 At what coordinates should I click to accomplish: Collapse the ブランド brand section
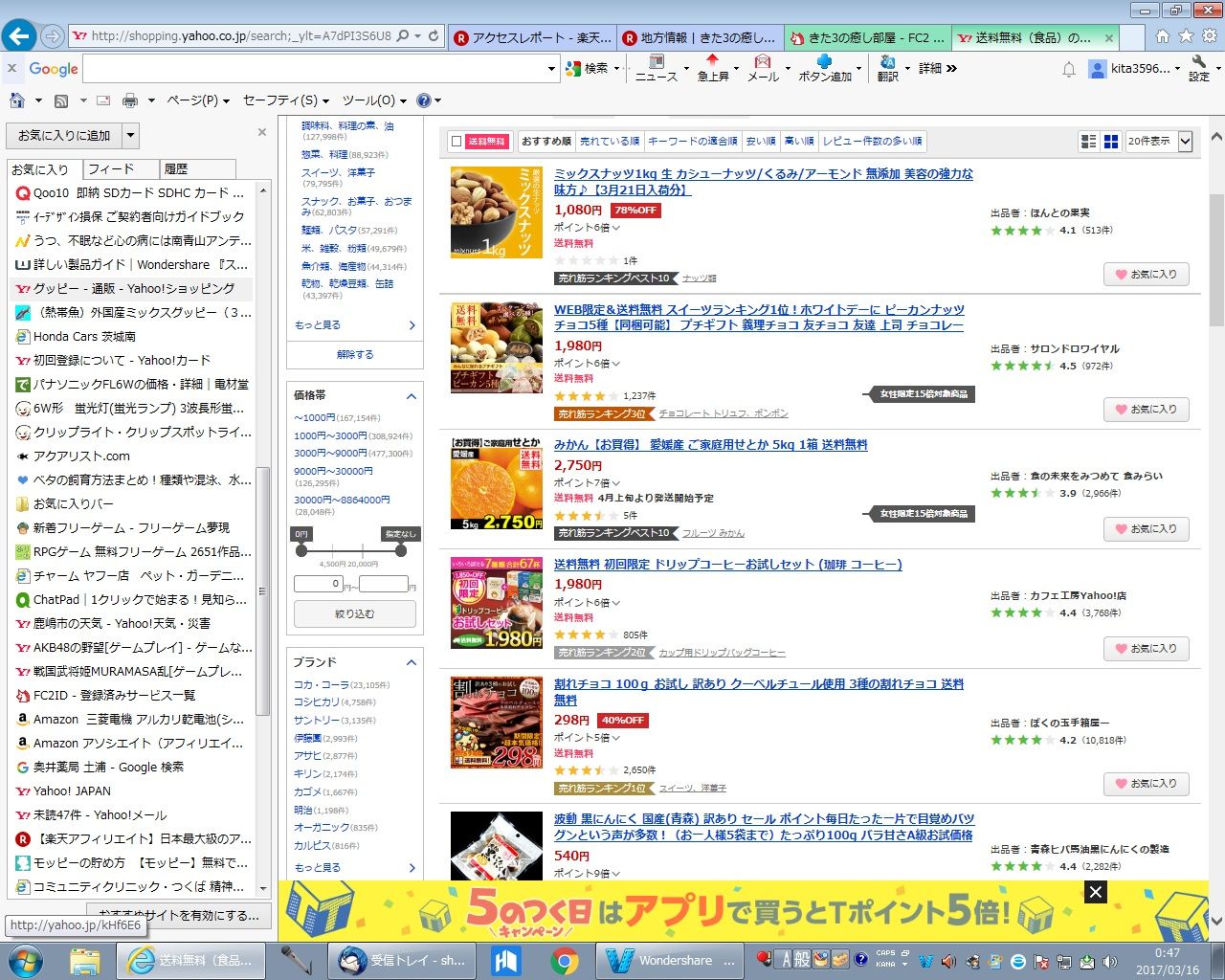click(x=412, y=662)
